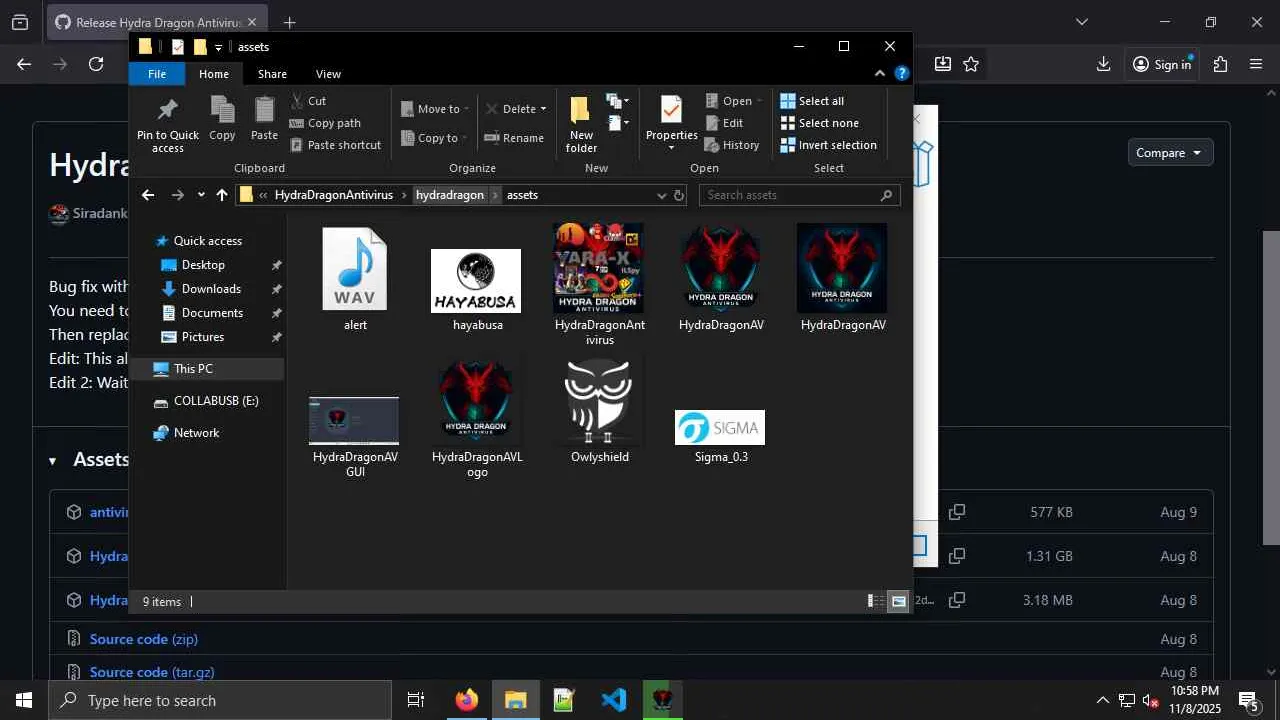Expand the address bar history dropdown
Viewport: 1280px width, 720px height.
(x=661, y=195)
